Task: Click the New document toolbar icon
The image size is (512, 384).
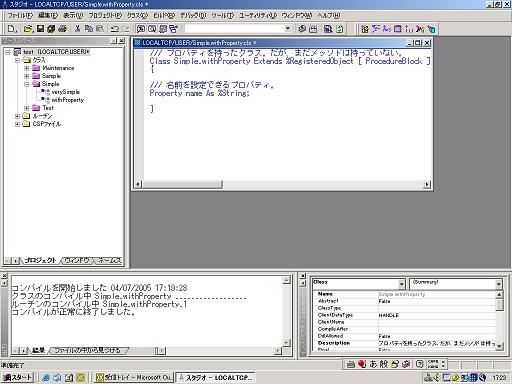Action: 12,29
